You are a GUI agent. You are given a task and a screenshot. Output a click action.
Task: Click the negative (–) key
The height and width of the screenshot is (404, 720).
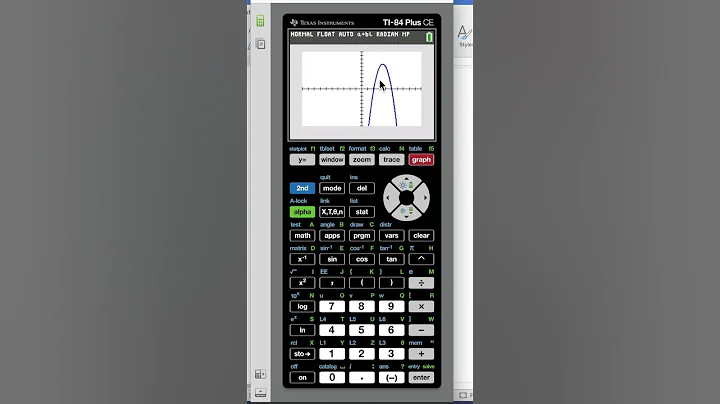(392, 378)
